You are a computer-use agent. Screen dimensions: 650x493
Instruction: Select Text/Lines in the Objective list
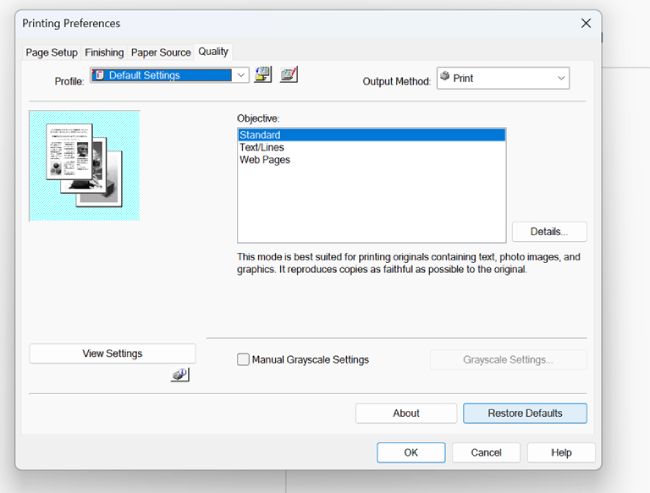(262, 147)
